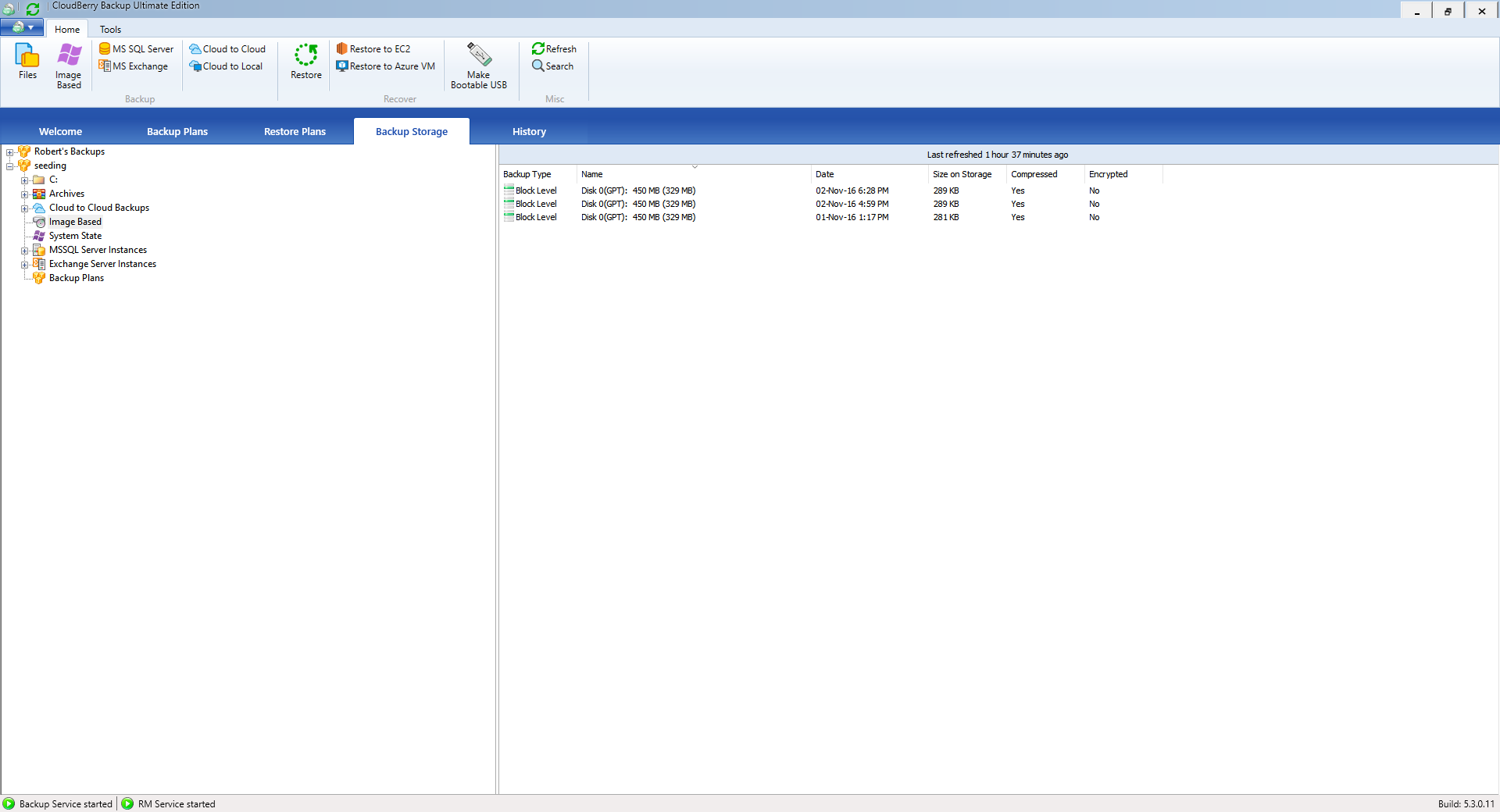Sort by Encrypted column header
This screenshot has height=812, width=1500.
click(x=1123, y=174)
